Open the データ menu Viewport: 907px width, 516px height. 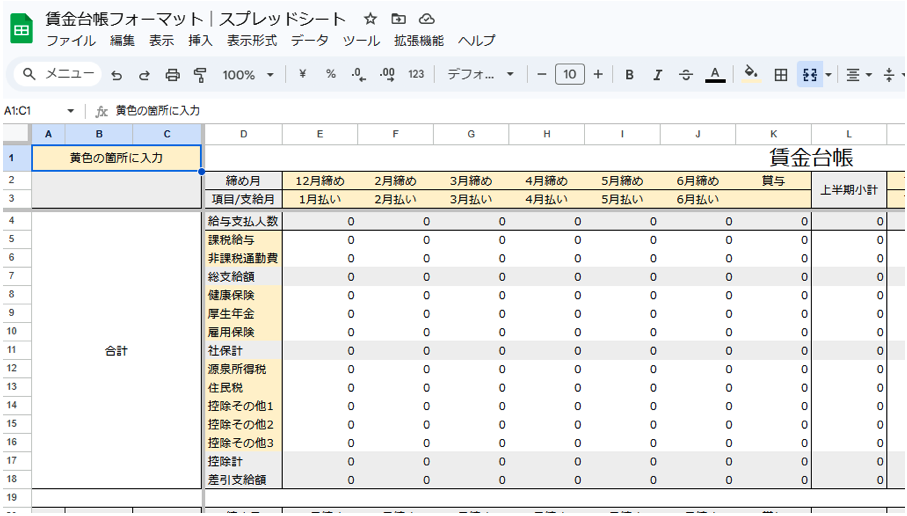tap(309, 41)
